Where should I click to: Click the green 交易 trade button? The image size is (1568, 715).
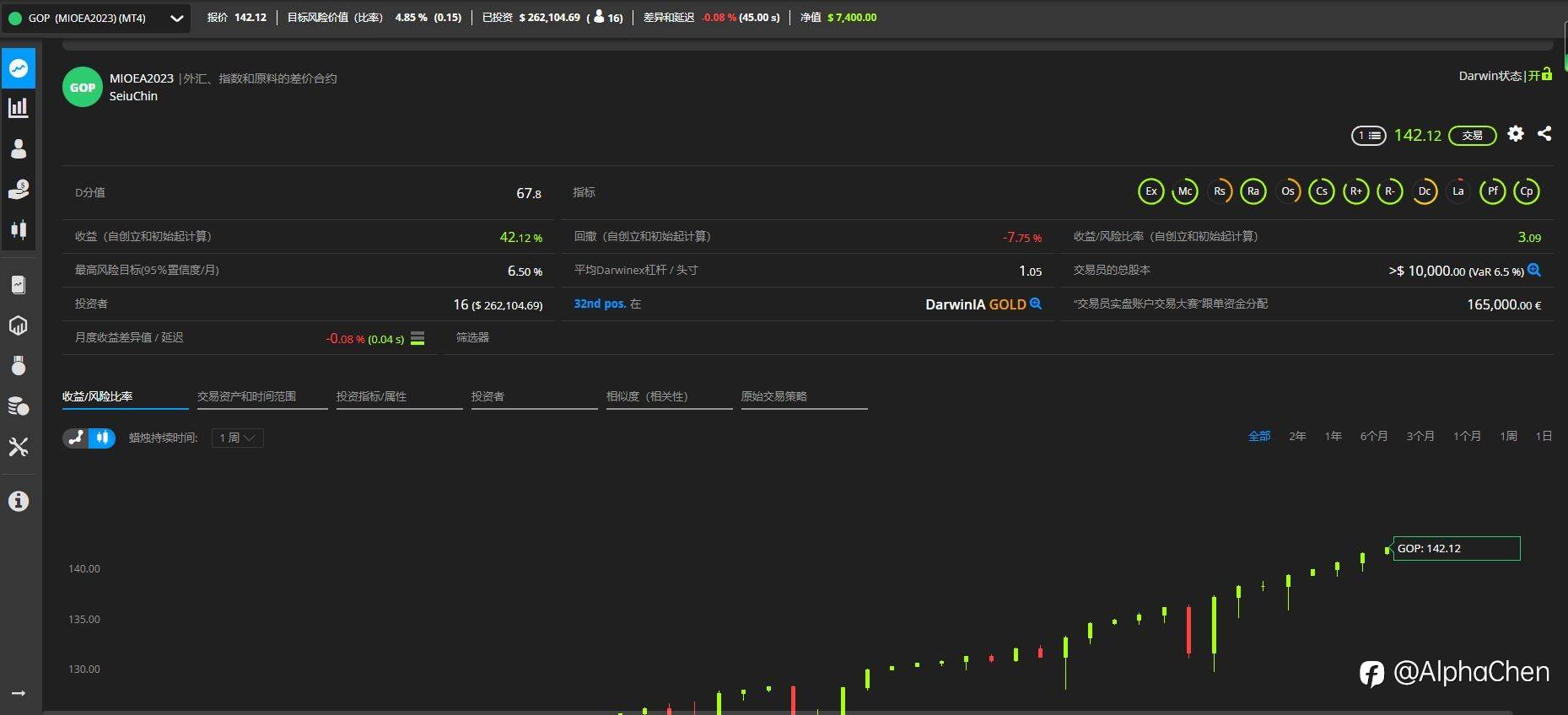point(1473,135)
